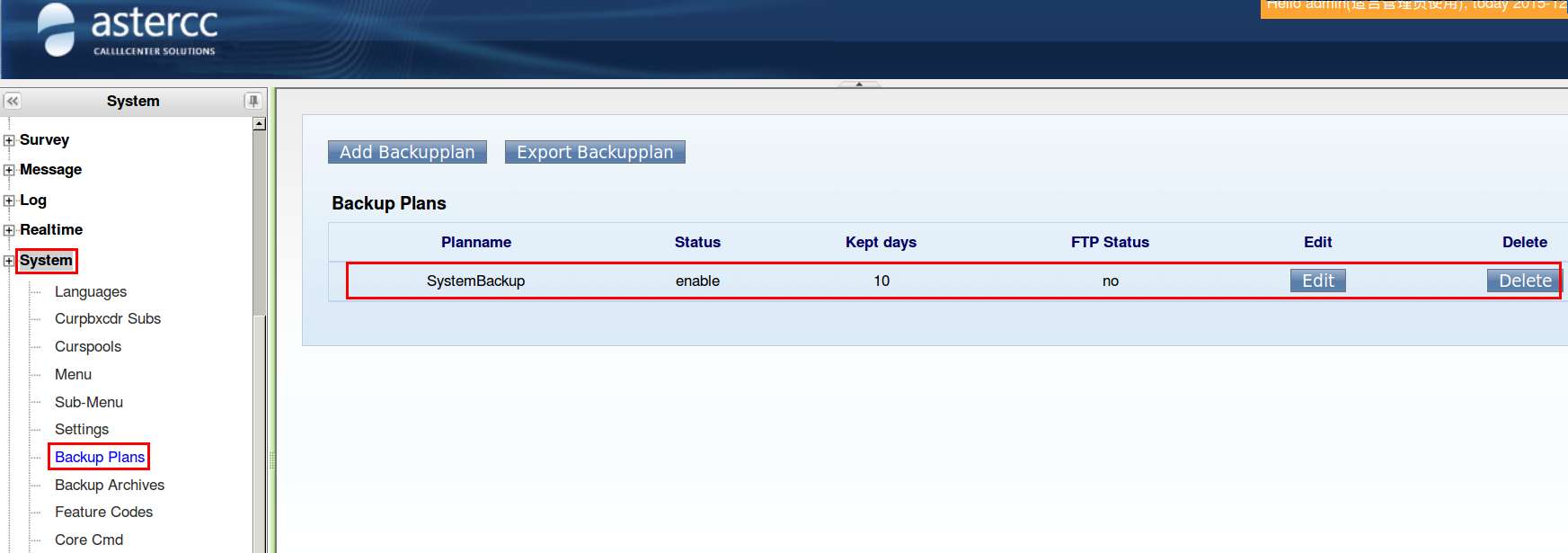Click the Add Backupplan button
This screenshot has width=1568, height=553.
coord(407,152)
